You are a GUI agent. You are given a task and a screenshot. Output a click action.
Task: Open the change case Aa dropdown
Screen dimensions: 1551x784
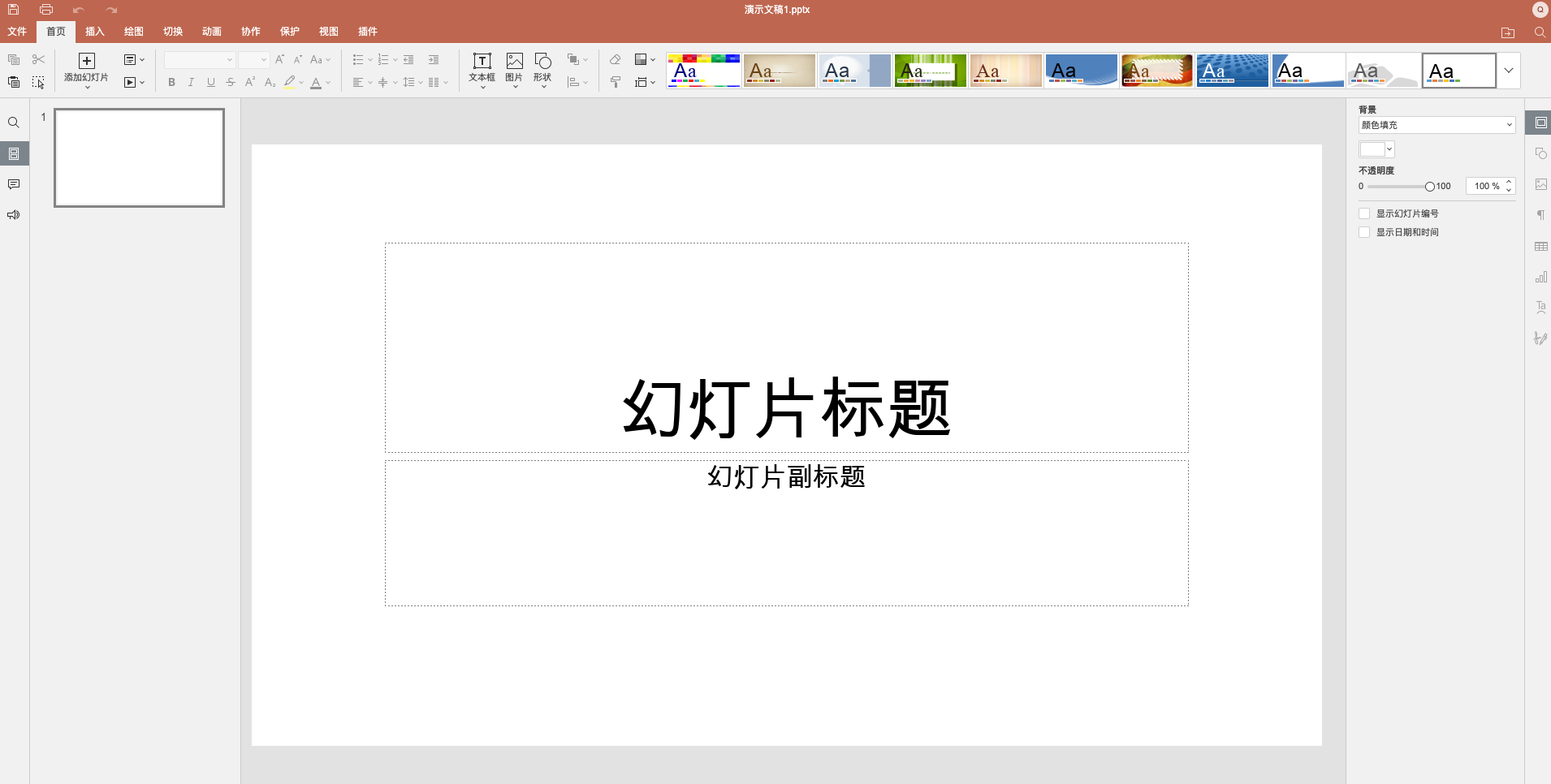[x=321, y=59]
